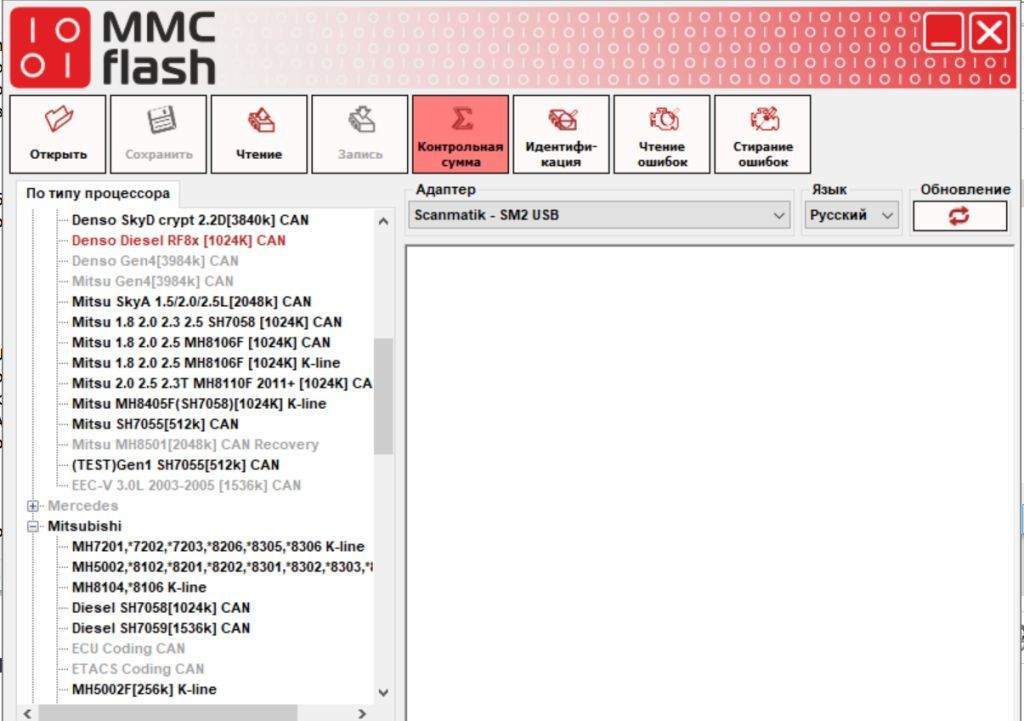This screenshot has width=1024, height=721.
Task: Click the horizontal scrollbar thumb under tree
Action: click(x=168, y=713)
